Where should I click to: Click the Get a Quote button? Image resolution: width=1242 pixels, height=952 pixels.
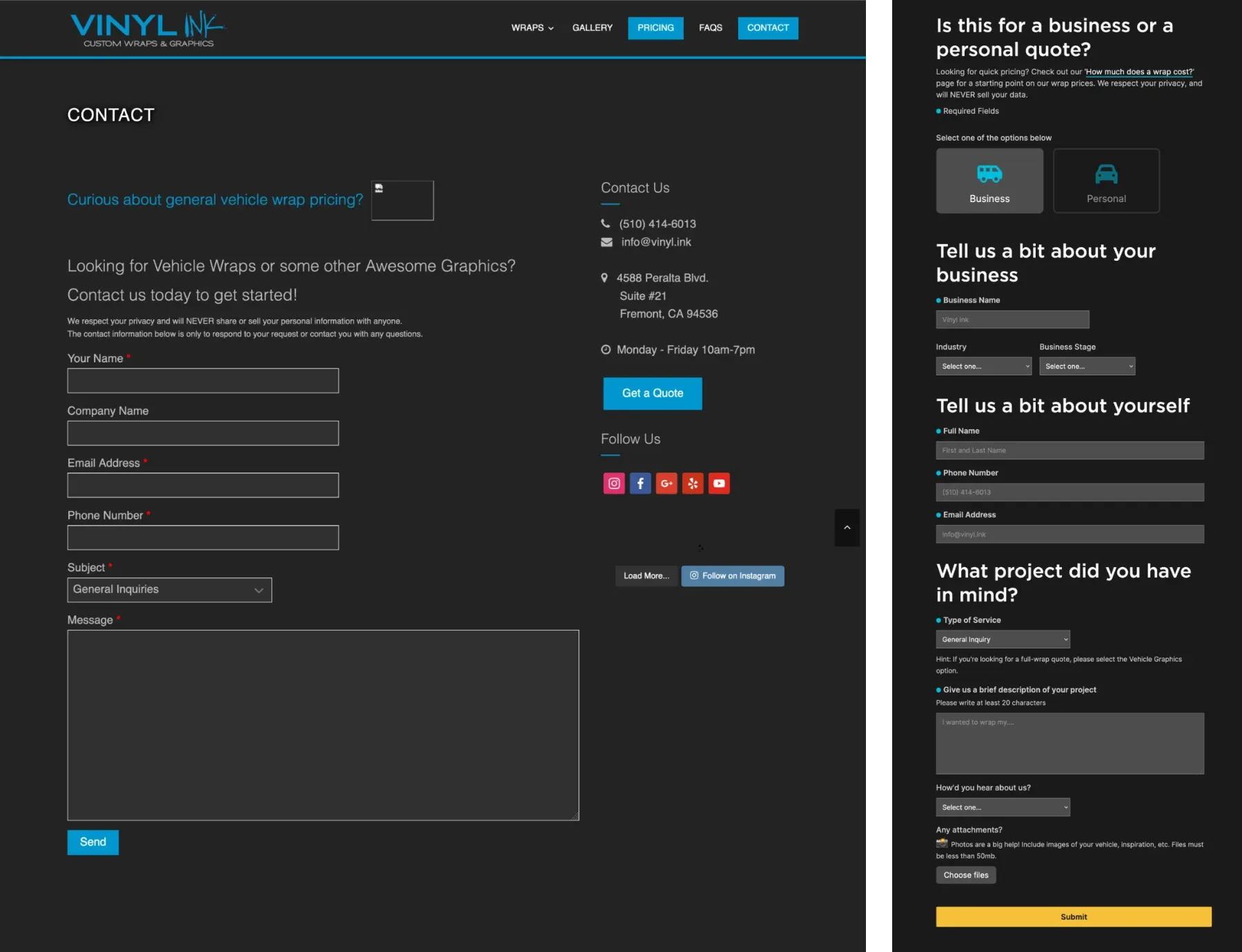pos(651,393)
